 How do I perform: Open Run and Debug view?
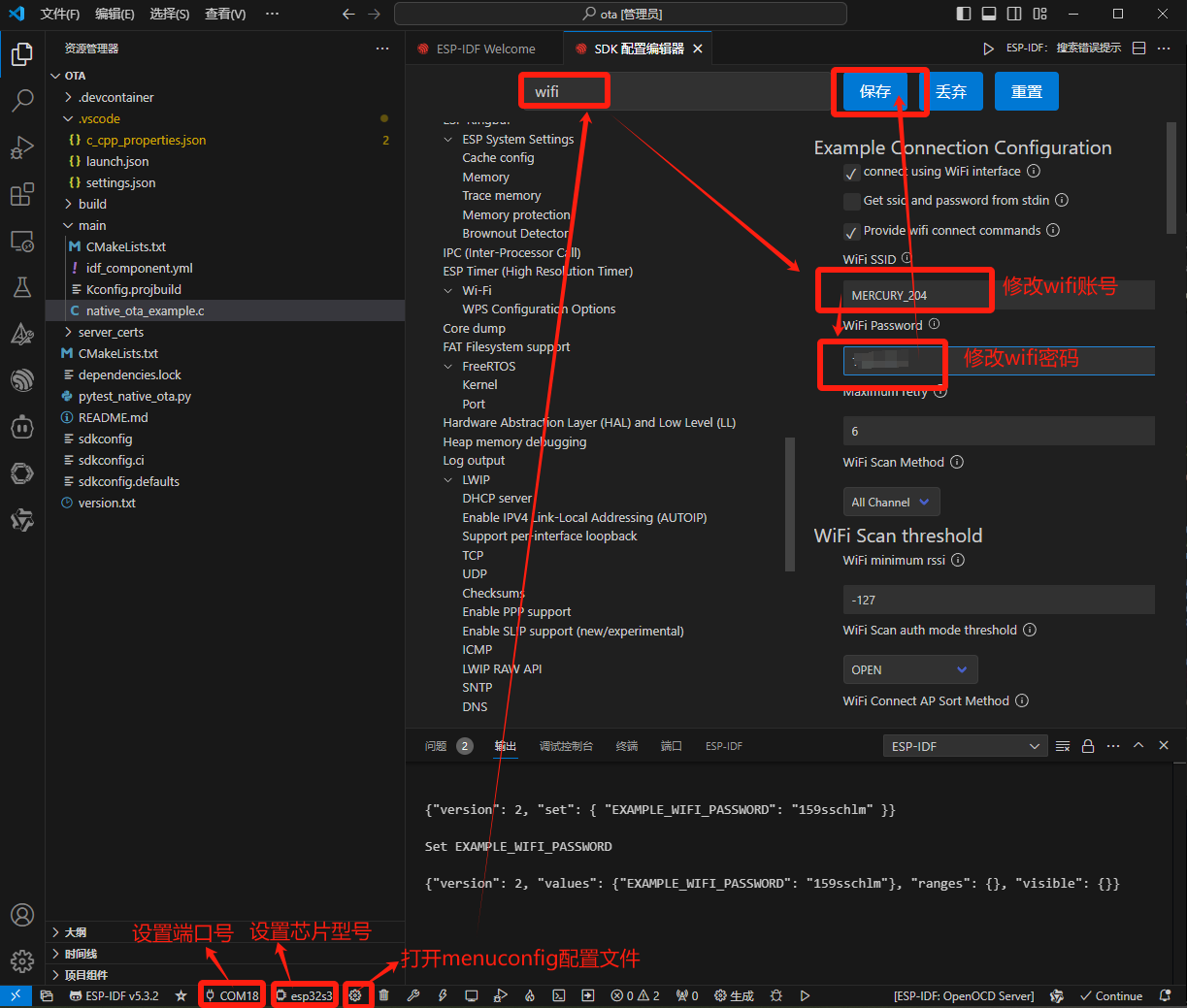(x=22, y=146)
